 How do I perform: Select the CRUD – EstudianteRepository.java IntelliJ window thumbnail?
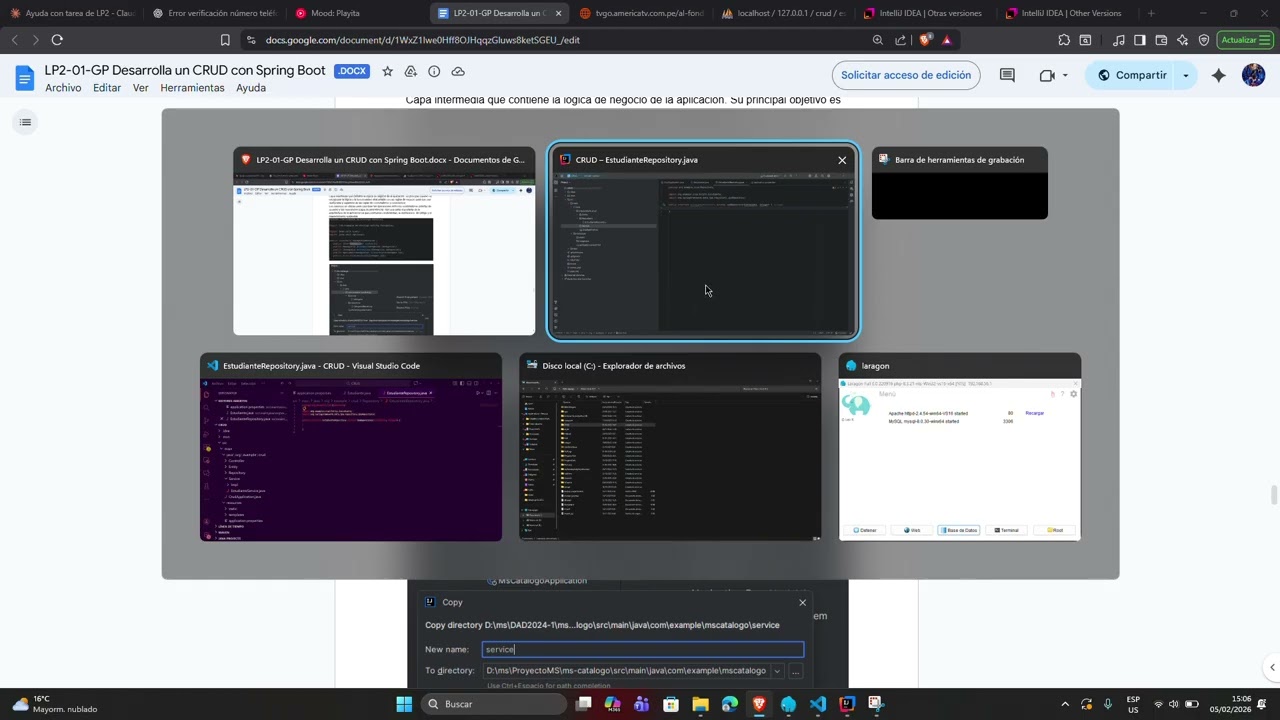click(x=703, y=241)
